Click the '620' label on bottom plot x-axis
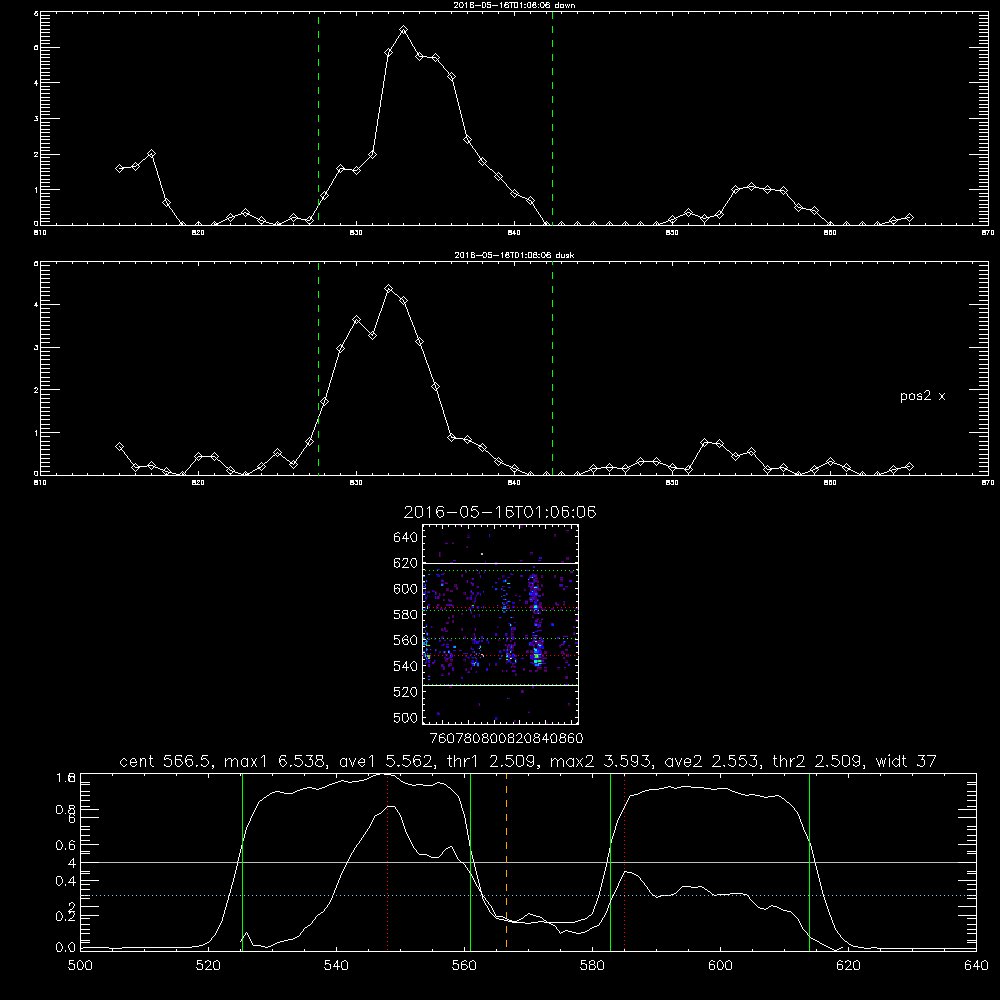Viewport: 1000px width, 1000px height. (848, 966)
